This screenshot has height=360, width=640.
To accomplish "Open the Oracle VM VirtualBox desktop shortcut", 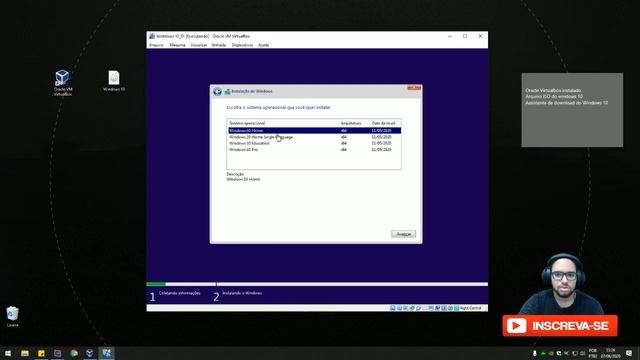I will pos(62,83).
